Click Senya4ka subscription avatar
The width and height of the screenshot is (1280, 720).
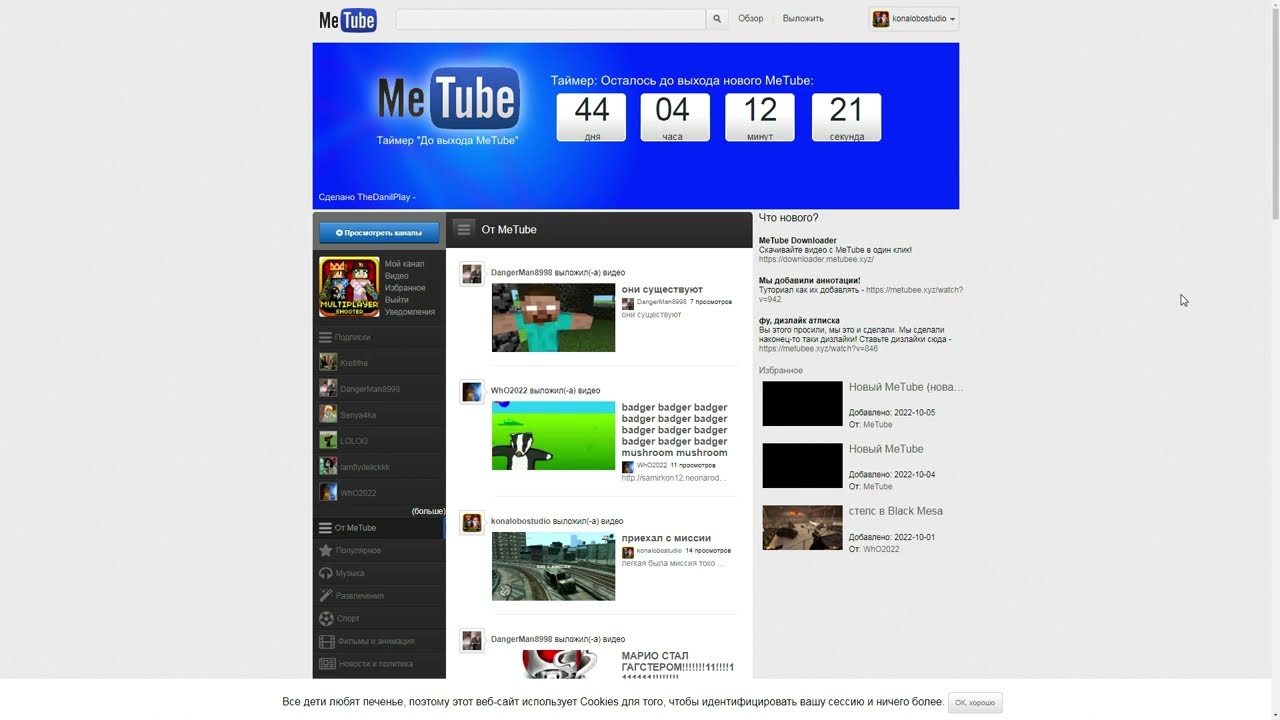pyautogui.click(x=328, y=414)
